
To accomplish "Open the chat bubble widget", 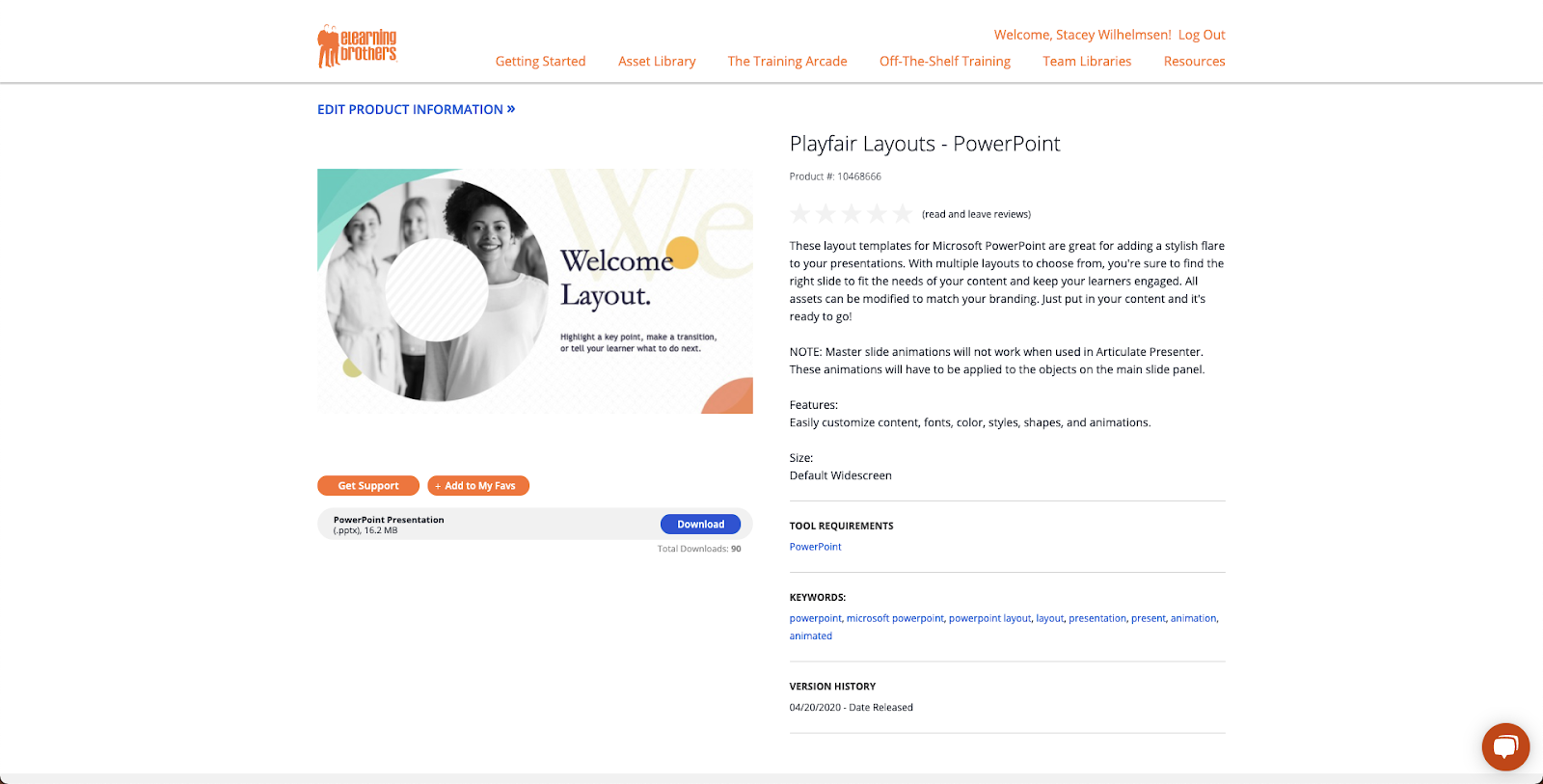I will (1505, 746).
